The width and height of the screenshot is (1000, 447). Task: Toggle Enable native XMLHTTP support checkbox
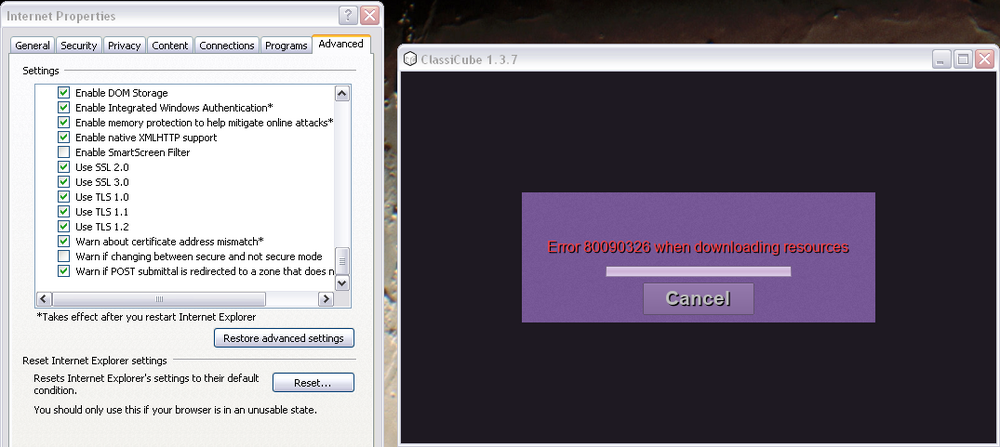tap(64, 137)
